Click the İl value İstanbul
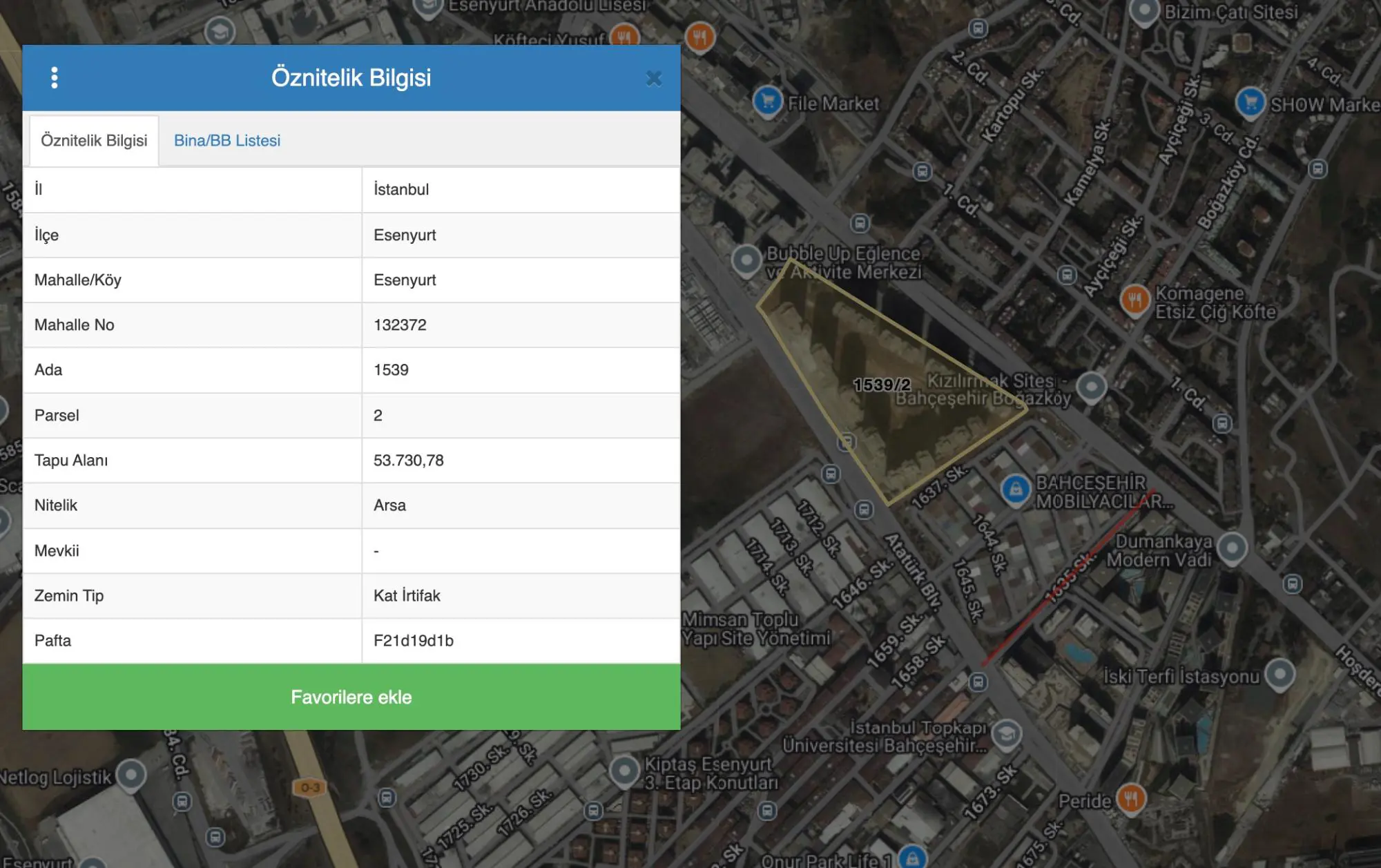The height and width of the screenshot is (868, 1381). (x=401, y=189)
